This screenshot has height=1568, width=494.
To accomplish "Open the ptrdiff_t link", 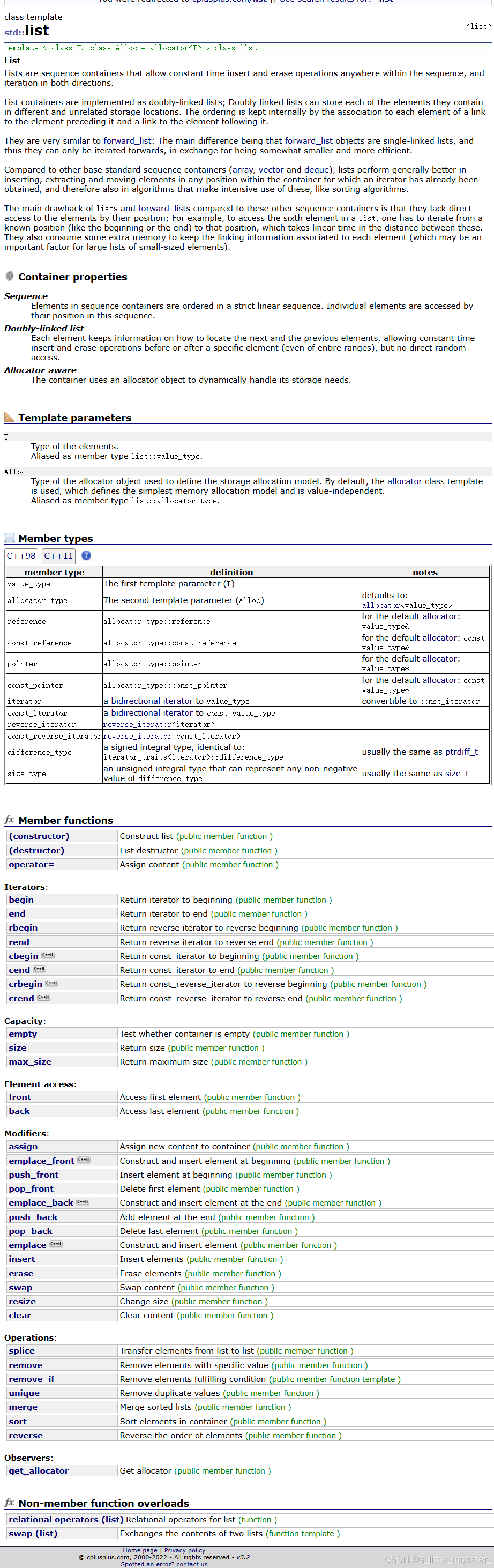I will (x=462, y=752).
